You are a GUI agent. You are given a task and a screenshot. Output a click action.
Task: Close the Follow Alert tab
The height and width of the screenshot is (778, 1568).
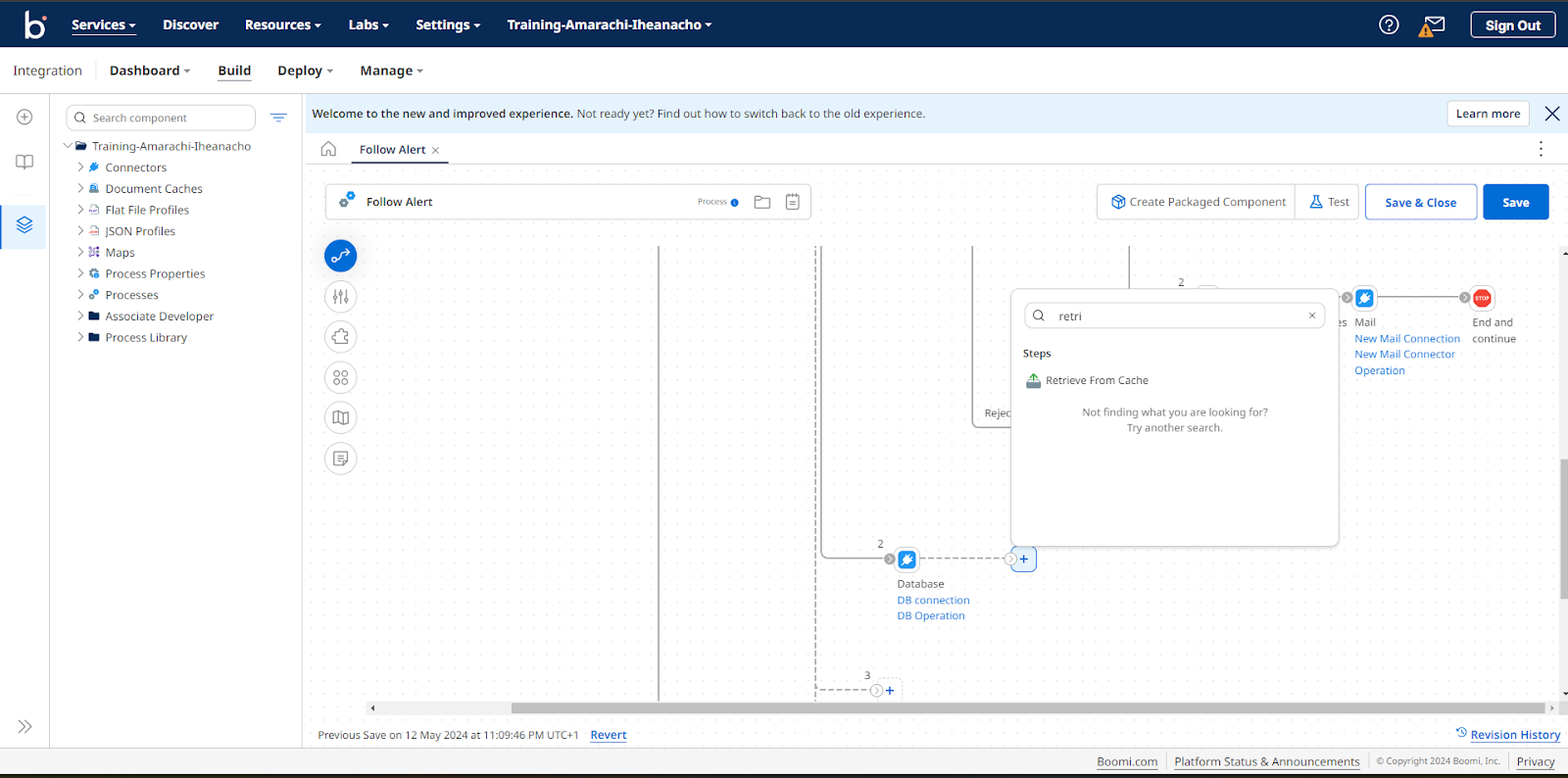point(435,150)
